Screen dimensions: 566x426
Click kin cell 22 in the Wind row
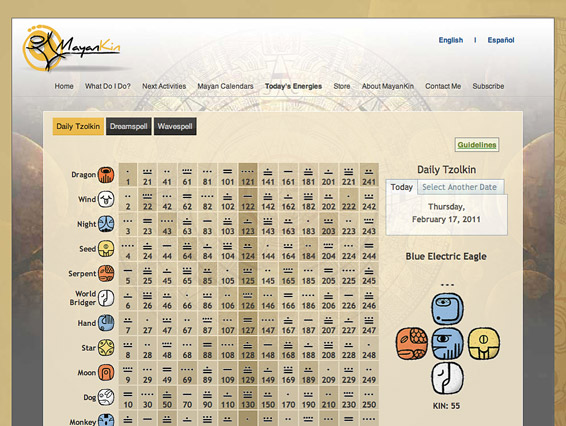pyautogui.click(x=147, y=199)
